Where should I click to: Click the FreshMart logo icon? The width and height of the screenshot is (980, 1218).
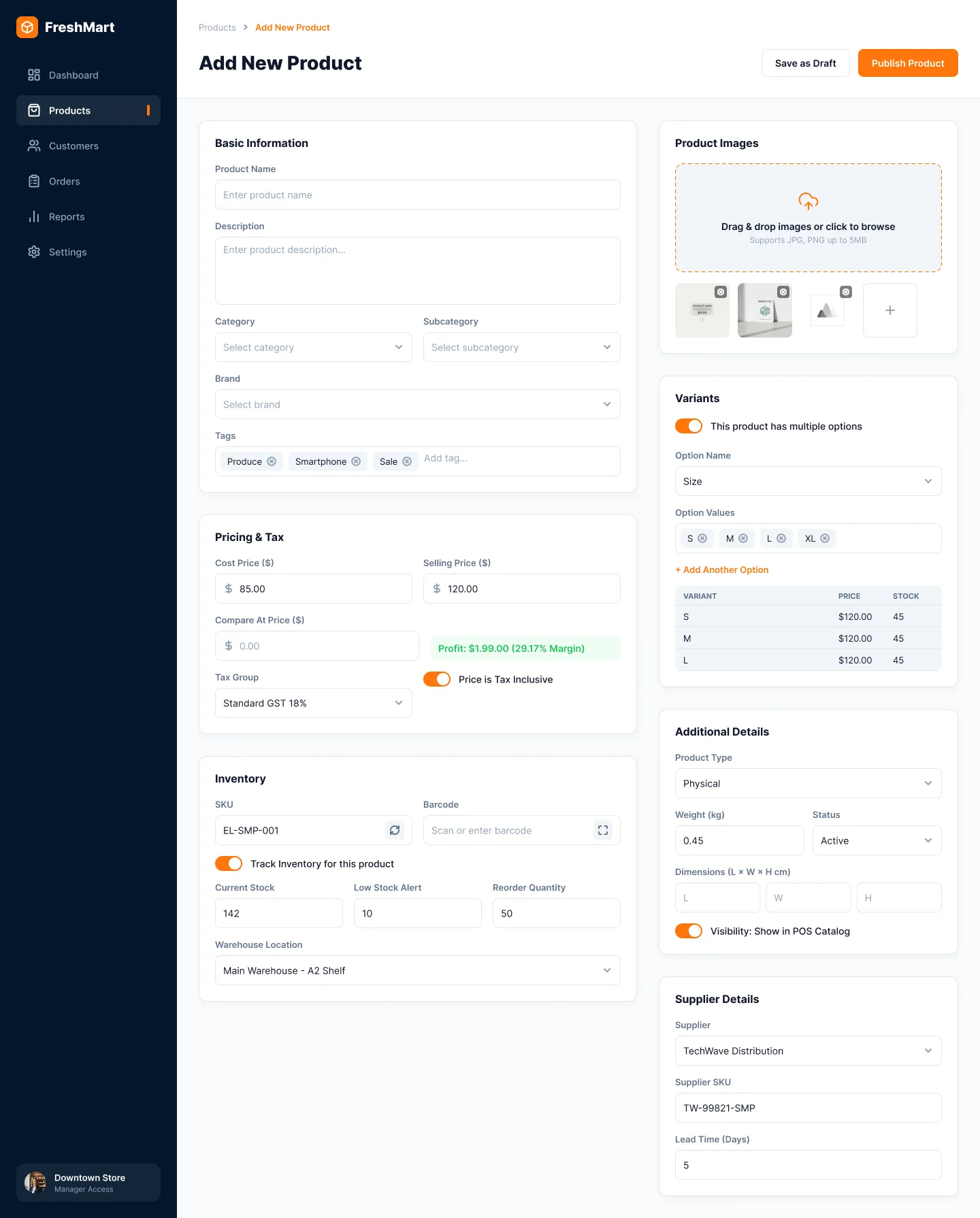click(x=27, y=27)
